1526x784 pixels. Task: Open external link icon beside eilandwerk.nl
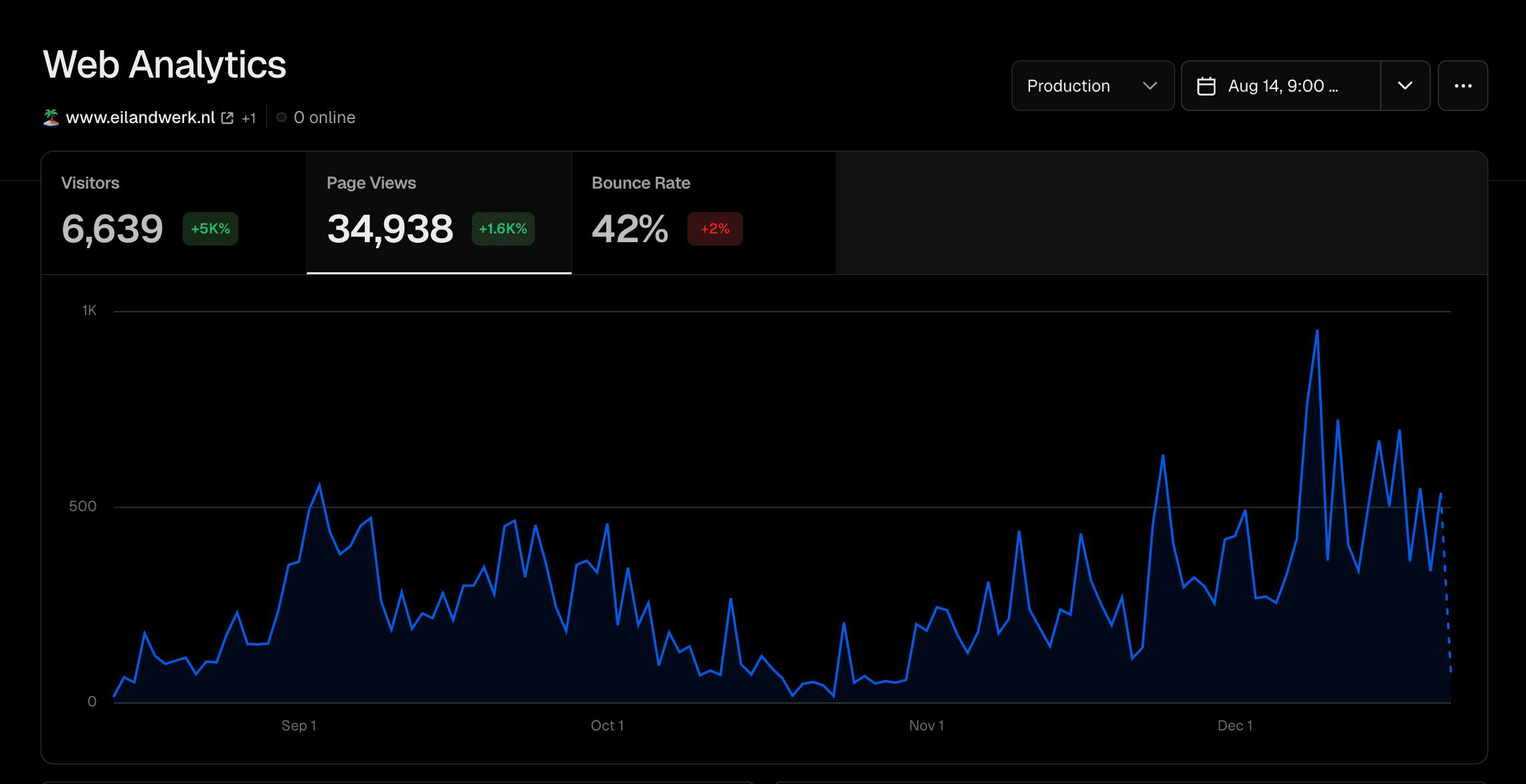228,118
